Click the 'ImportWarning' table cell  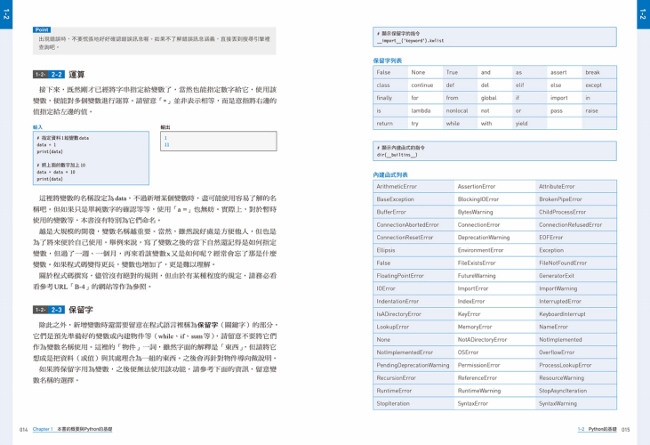click(x=576, y=289)
